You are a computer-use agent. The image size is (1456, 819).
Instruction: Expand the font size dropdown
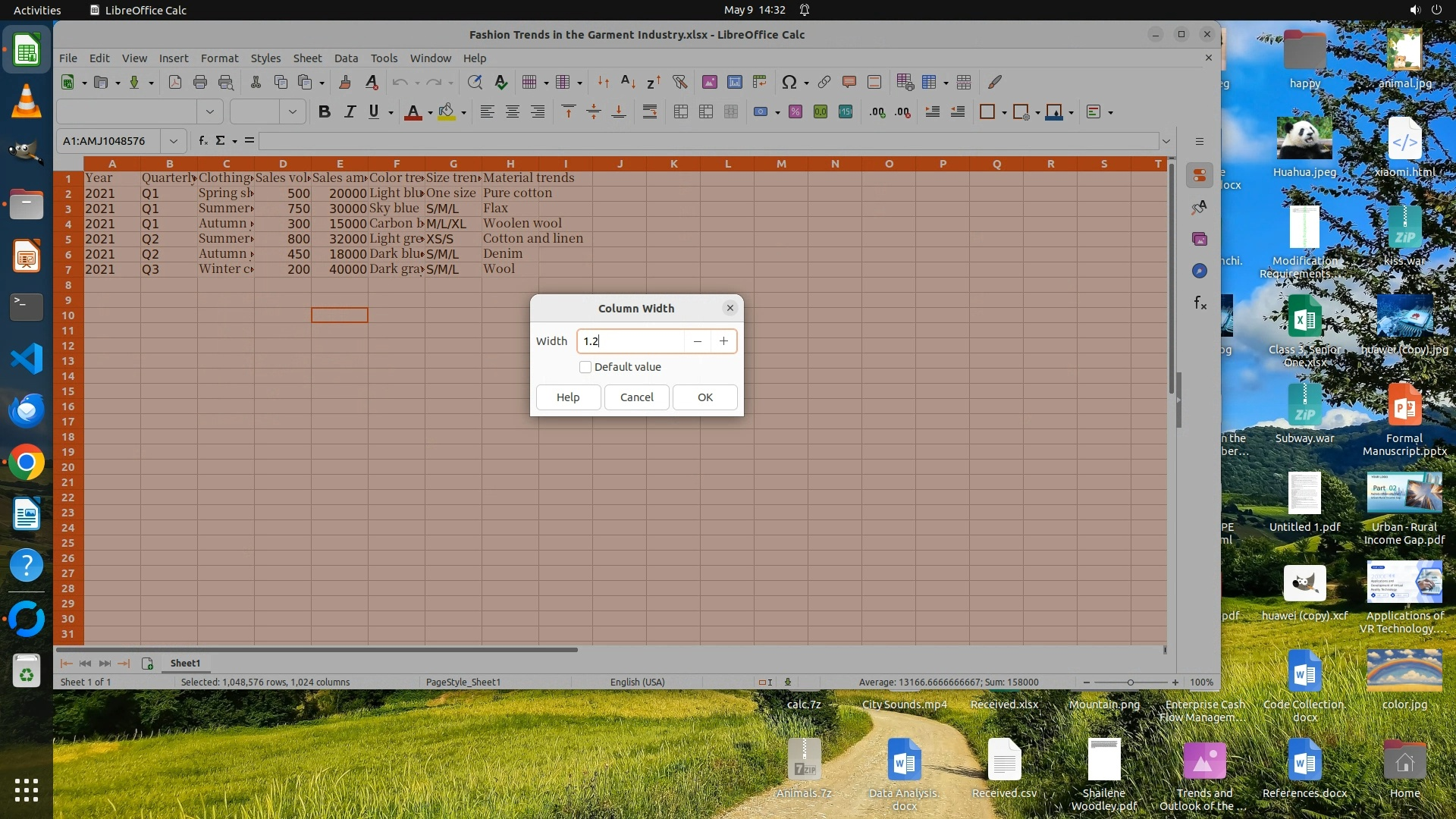pyautogui.click(x=292, y=112)
